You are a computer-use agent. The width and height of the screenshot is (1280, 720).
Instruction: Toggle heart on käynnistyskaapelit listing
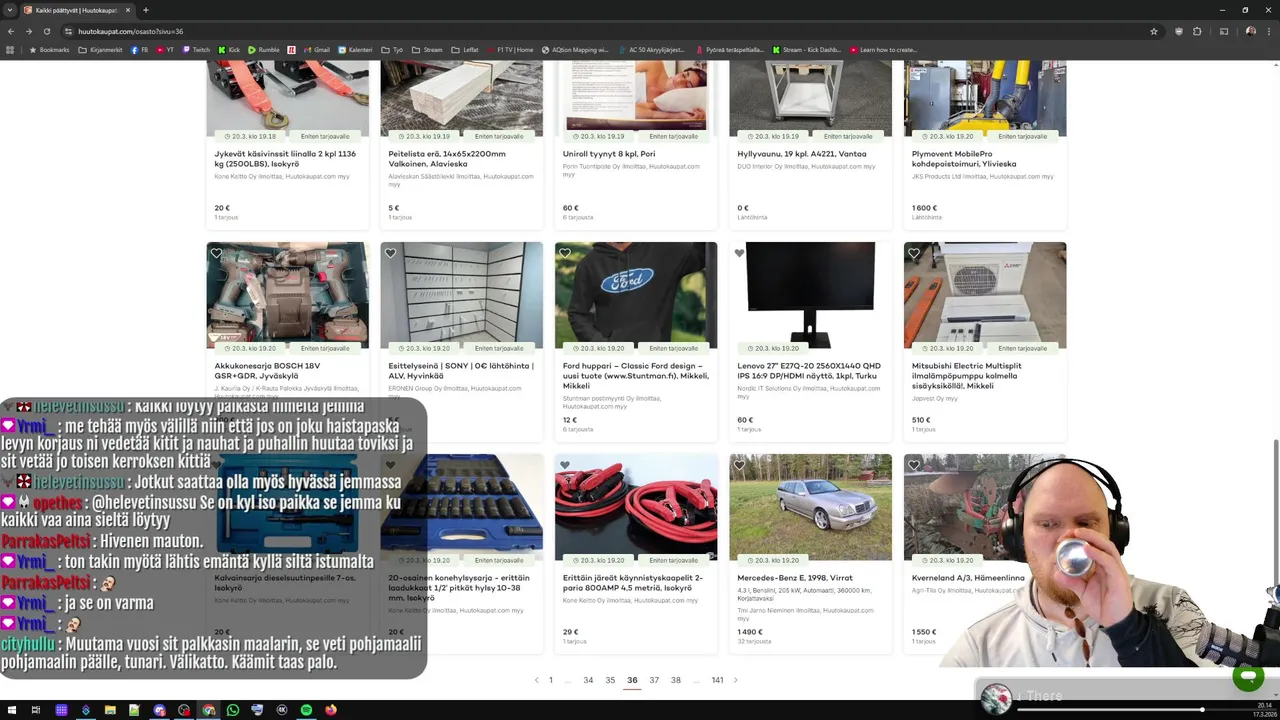(x=565, y=465)
